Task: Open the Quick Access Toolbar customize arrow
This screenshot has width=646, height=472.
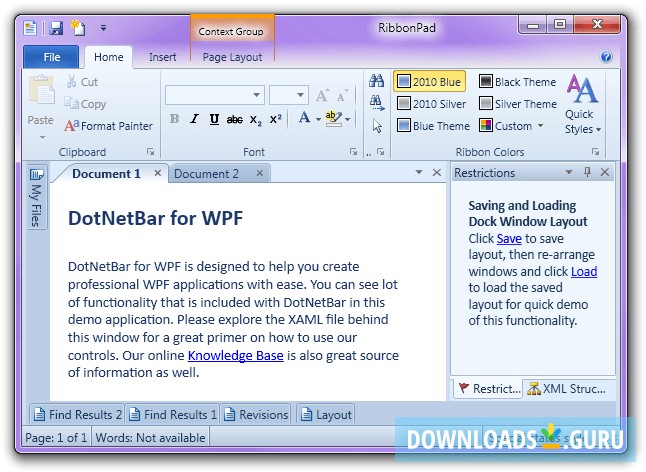Action: pos(103,28)
